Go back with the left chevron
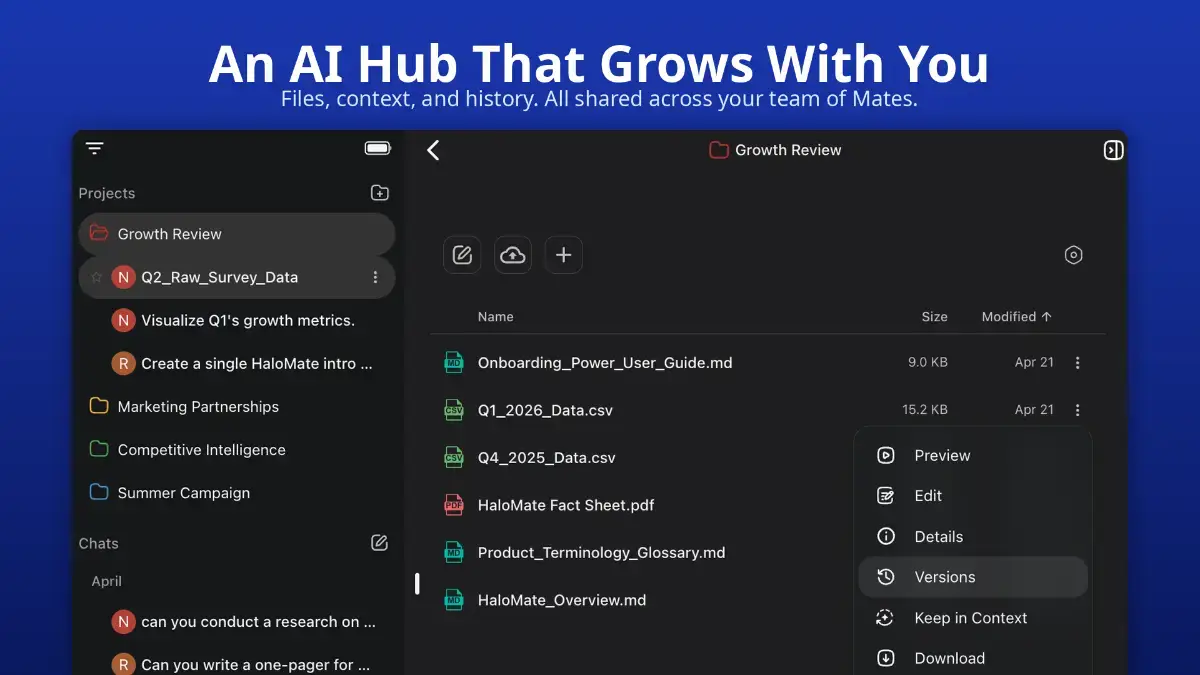This screenshot has width=1200, height=675. pos(433,150)
